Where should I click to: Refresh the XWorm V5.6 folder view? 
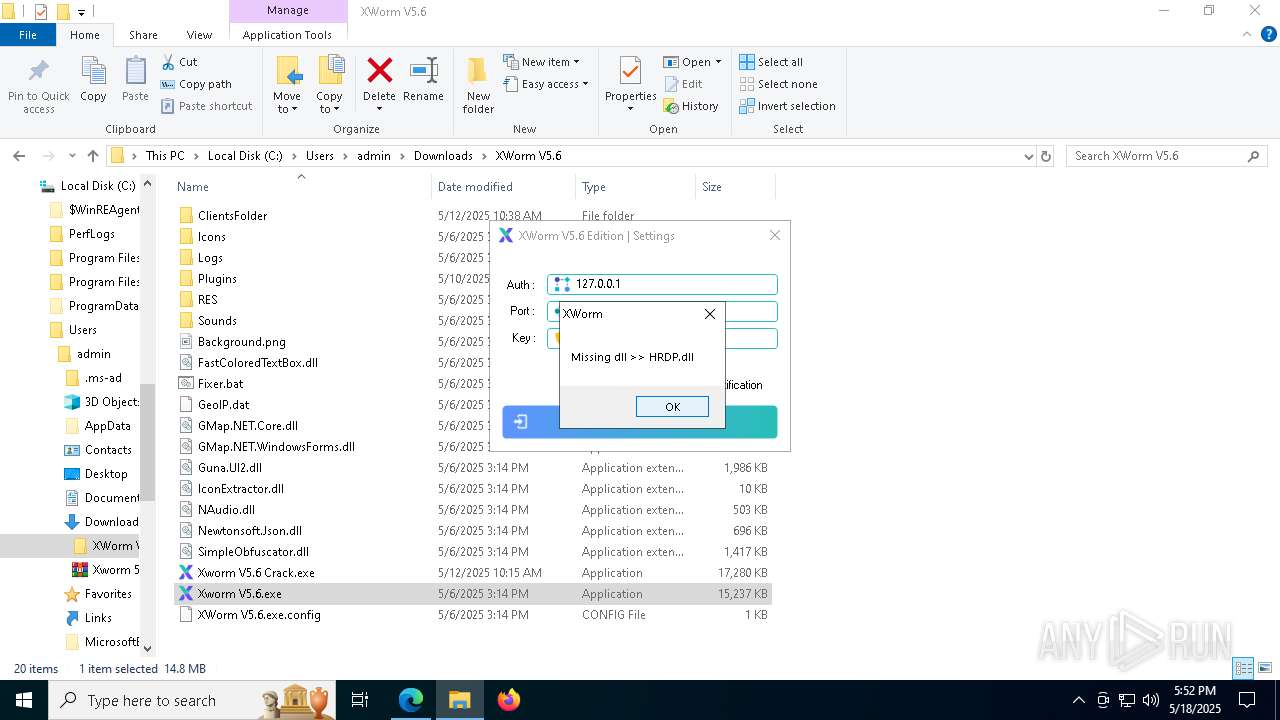[x=1046, y=156]
